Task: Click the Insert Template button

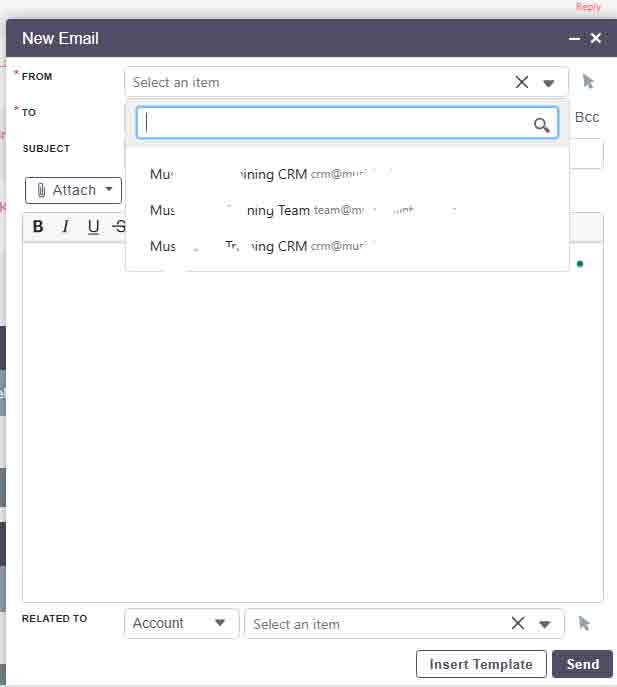Action: pyautogui.click(x=481, y=664)
